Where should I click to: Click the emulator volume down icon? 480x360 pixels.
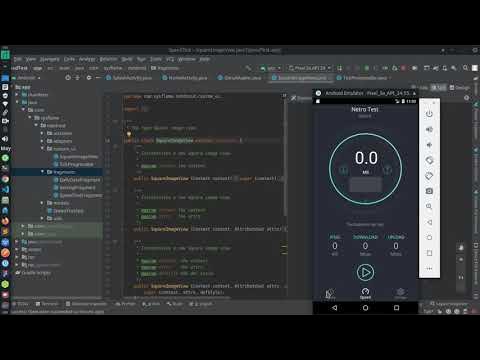(x=429, y=145)
